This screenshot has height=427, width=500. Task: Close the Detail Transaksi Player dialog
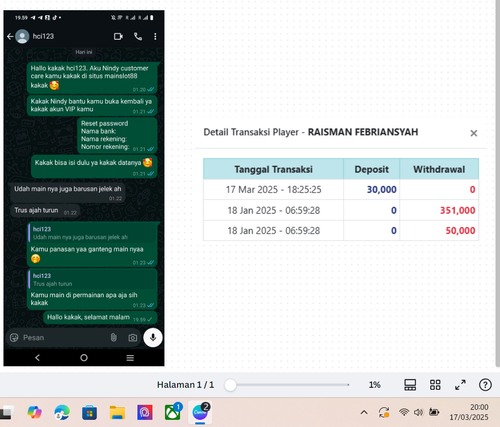474,133
